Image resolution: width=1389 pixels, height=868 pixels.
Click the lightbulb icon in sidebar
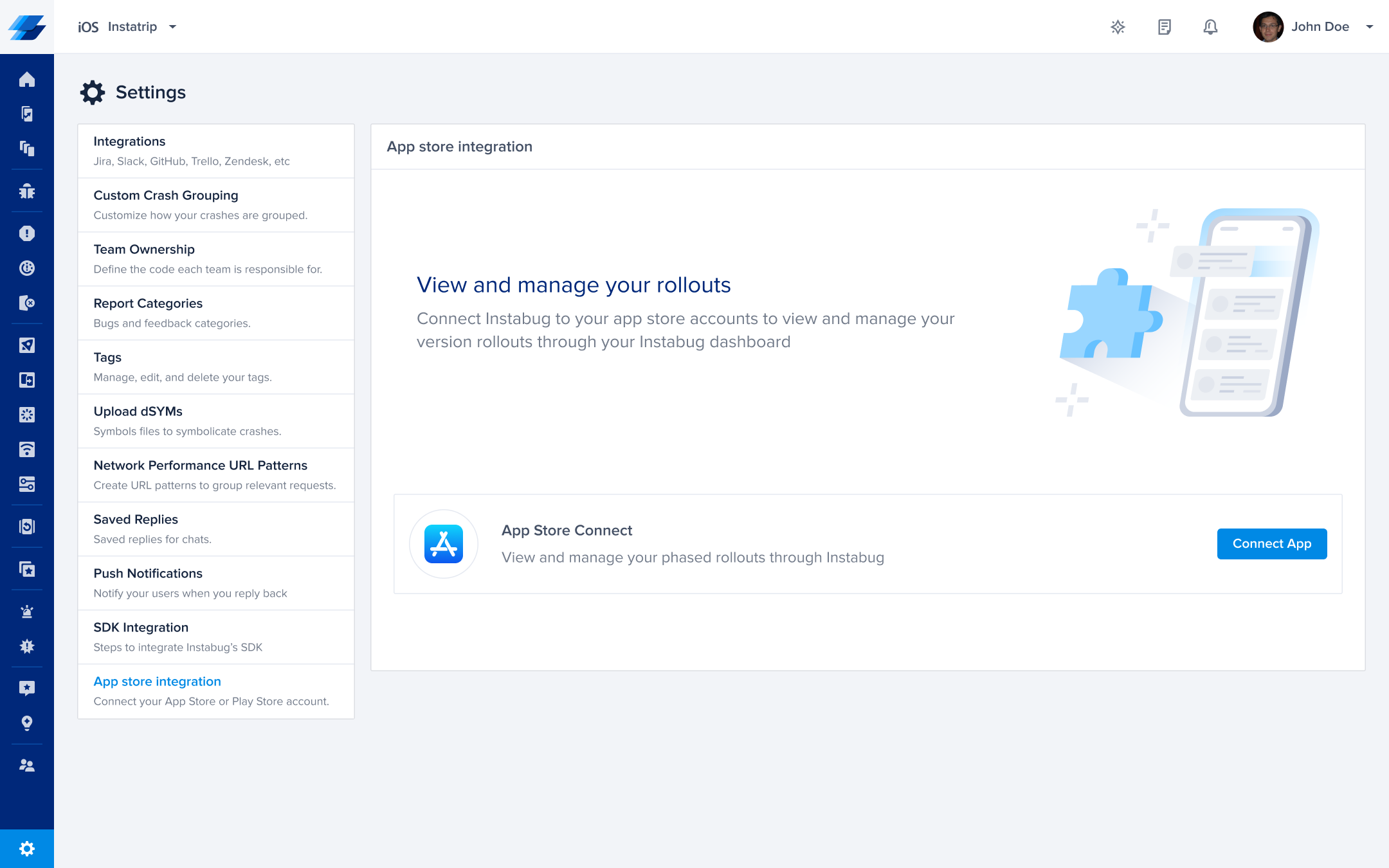coord(27,723)
